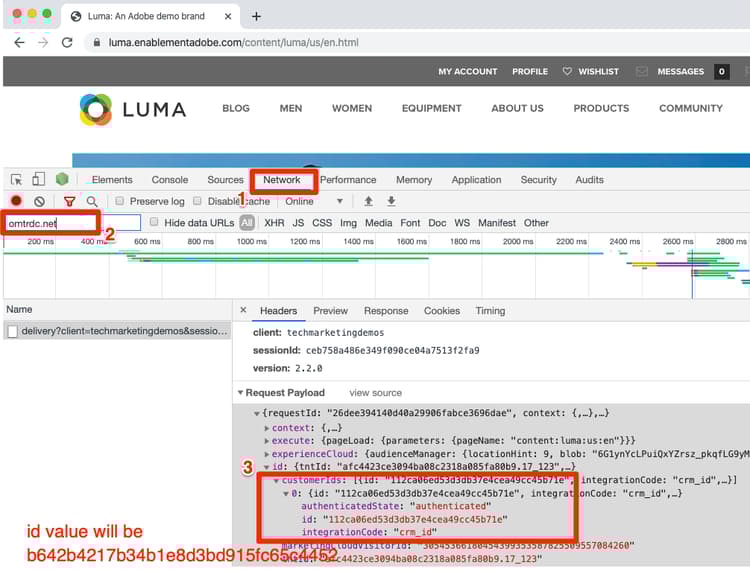Enable Preserve log checkbox
This screenshot has height=571, width=750.
(x=120, y=201)
